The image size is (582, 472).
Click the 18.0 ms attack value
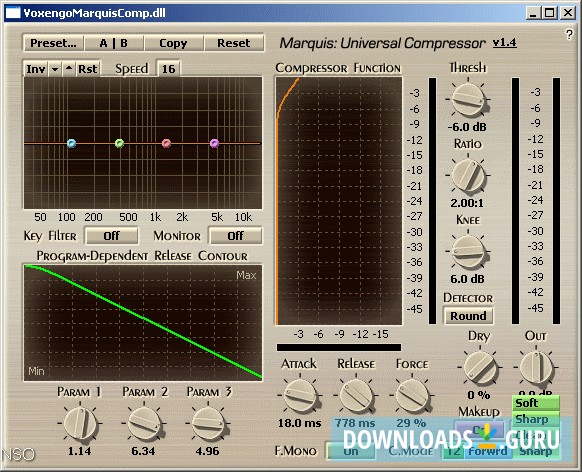pyautogui.click(x=300, y=423)
